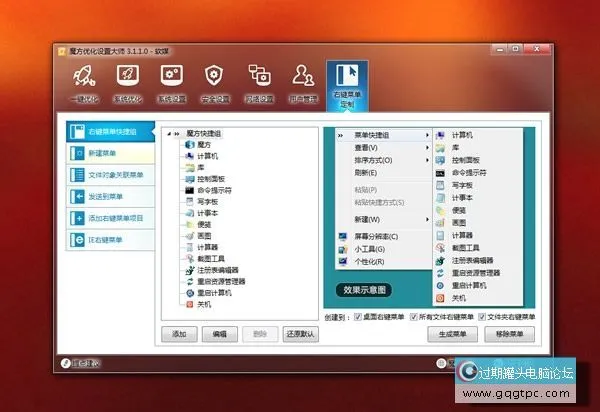The height and width of the screenshot is (412, 600).
Task: Click the 添加 button
Action: pyautogui.click(x=179, y=334)
